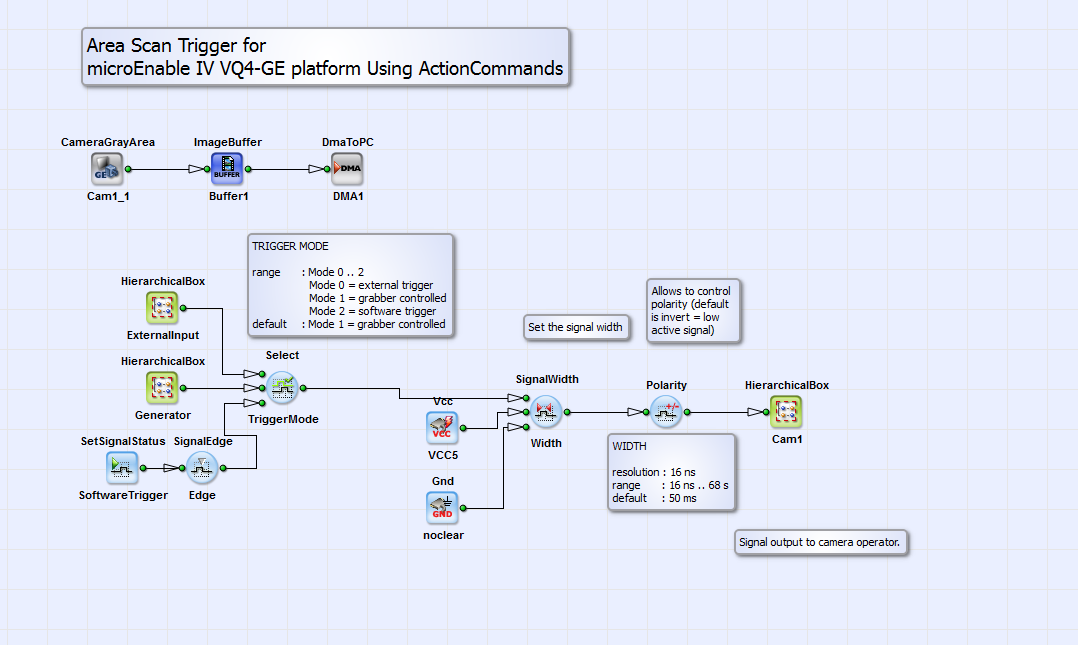Select the CameraGrayArea Cam1_1 operator icon
Image resolution: width=1078 pixels, height=645 pixels.
coord(107,169)
